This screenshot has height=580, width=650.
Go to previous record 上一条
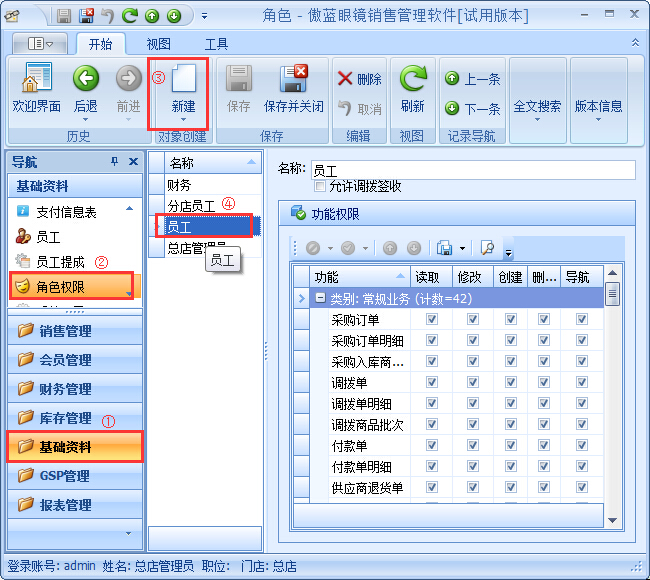[x=473, y=78]
